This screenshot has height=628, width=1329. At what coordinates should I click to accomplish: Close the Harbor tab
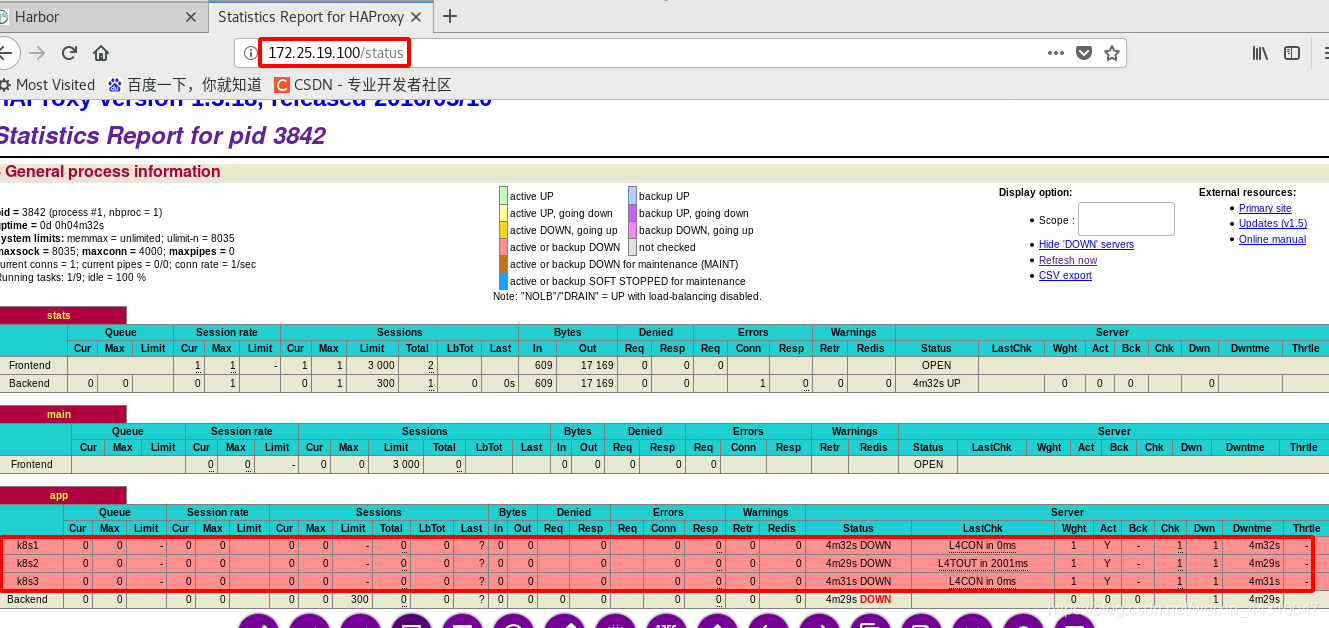point(191,17)
